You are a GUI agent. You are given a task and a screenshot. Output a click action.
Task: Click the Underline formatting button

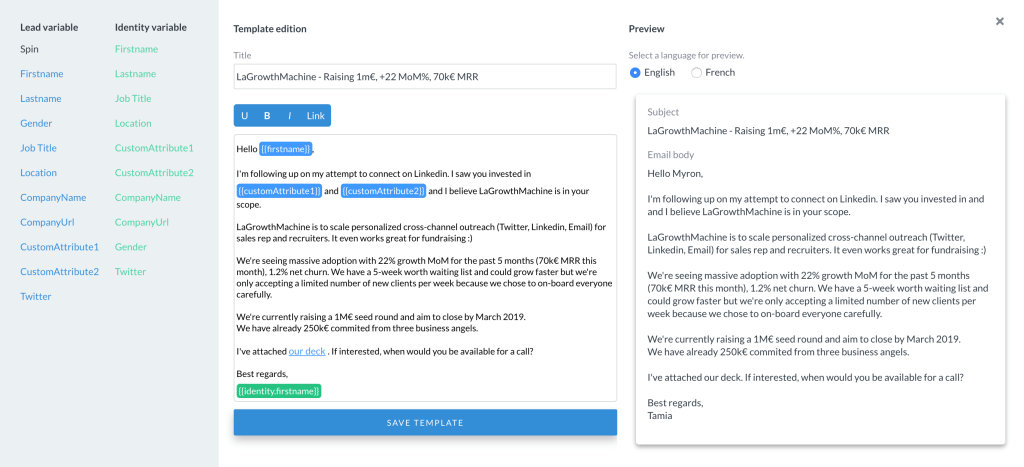[x=245, y=116]
